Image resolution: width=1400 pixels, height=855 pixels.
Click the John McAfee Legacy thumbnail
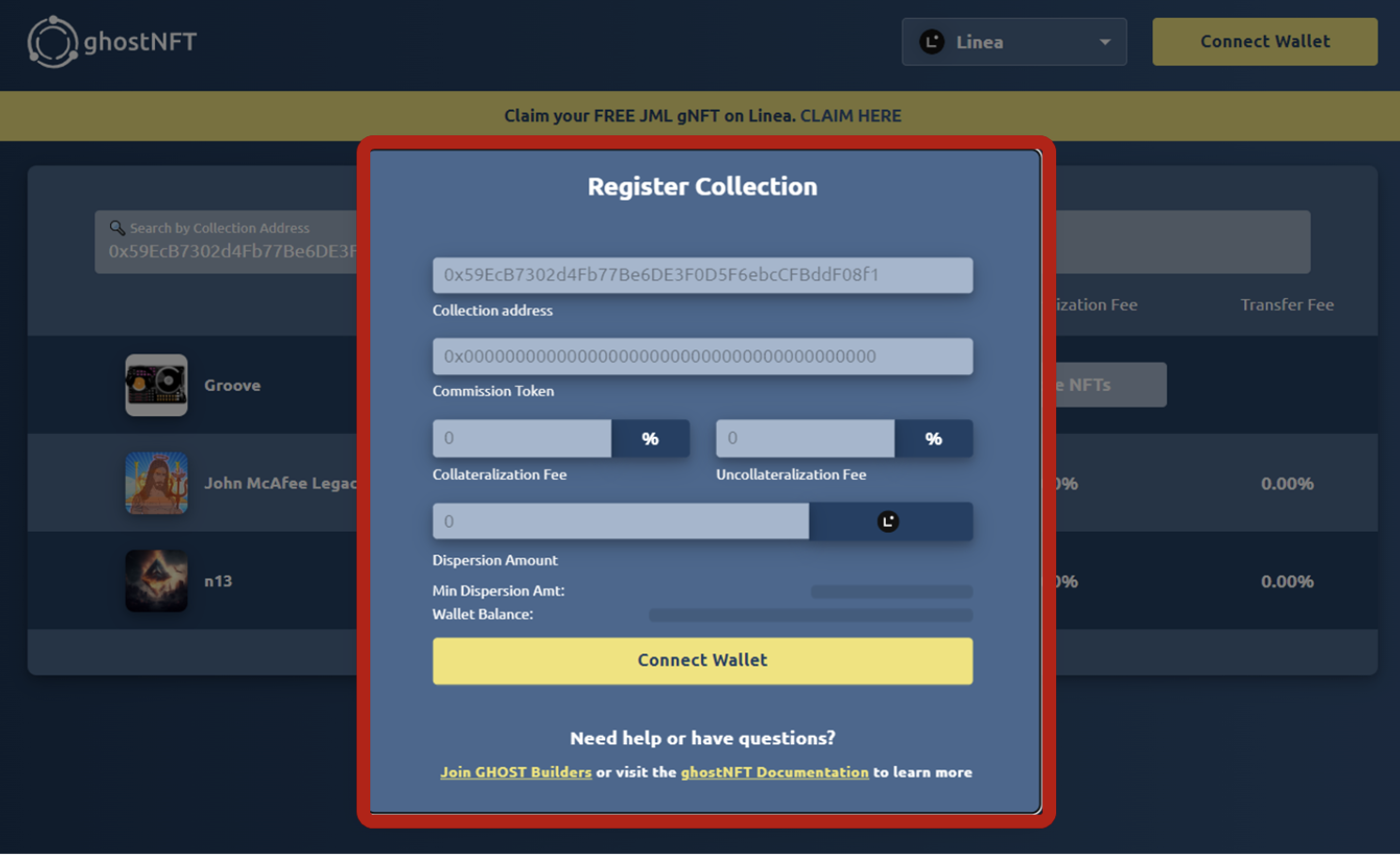click(156, 483)
